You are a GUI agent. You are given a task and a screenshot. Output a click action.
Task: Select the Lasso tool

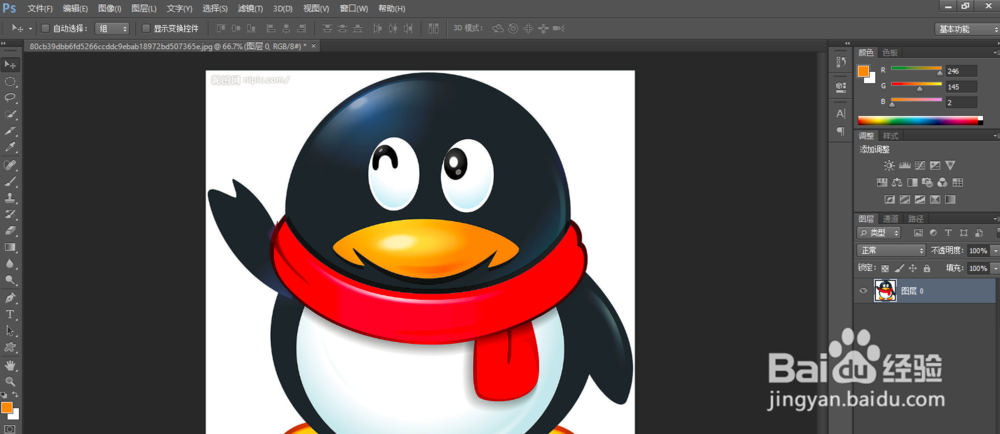tap(10, 98)
